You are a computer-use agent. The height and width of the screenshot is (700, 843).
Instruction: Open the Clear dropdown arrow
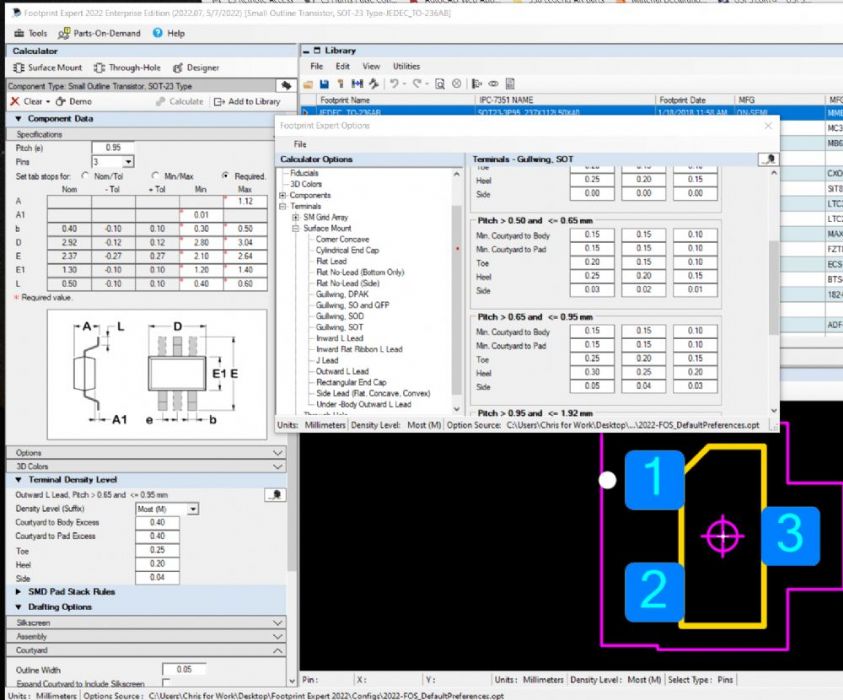coord(48,102)
